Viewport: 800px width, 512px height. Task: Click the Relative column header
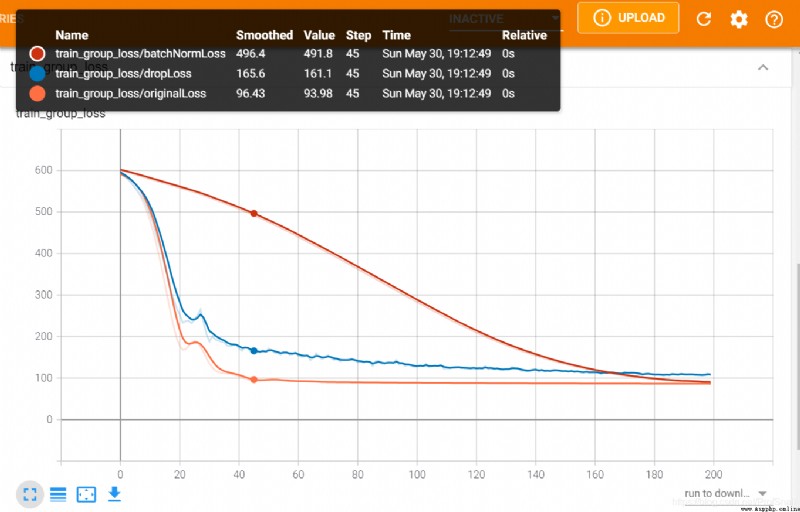click(524, 35)
